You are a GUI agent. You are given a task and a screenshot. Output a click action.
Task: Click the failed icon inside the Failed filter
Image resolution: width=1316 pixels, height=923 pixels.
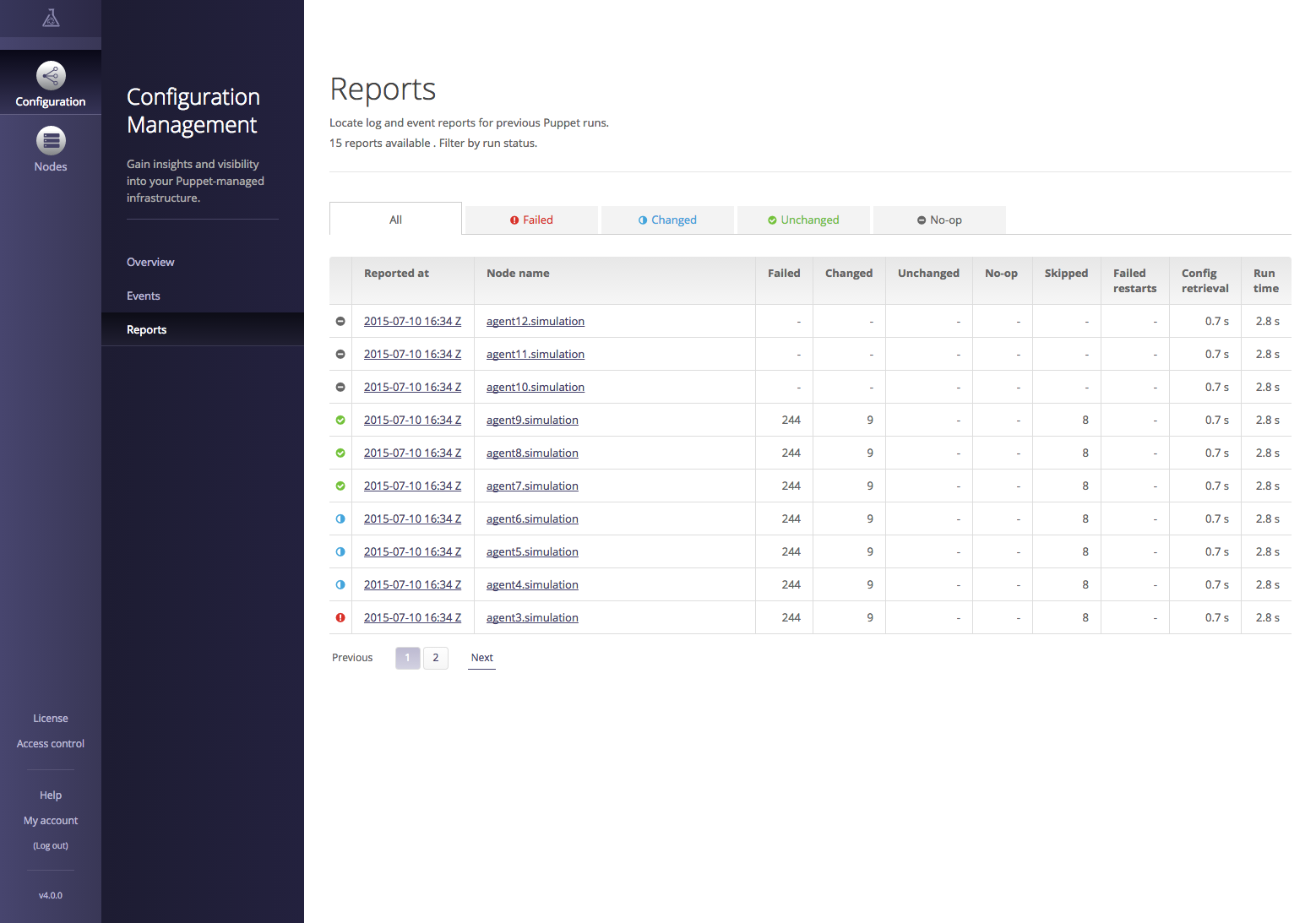click(x=515, y=220)
